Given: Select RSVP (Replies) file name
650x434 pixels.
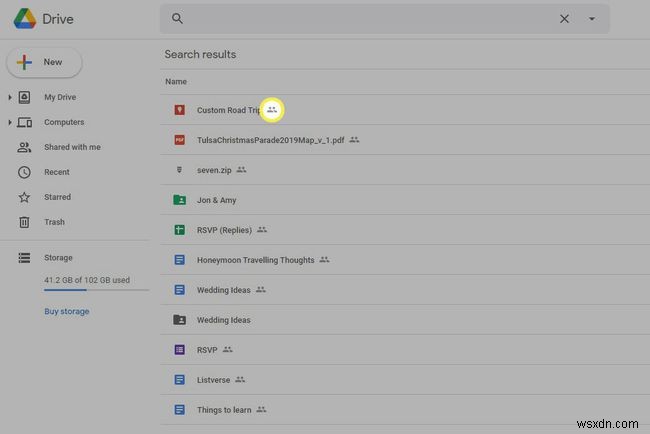Looking at the screenshot, I should tap(224, 230).
